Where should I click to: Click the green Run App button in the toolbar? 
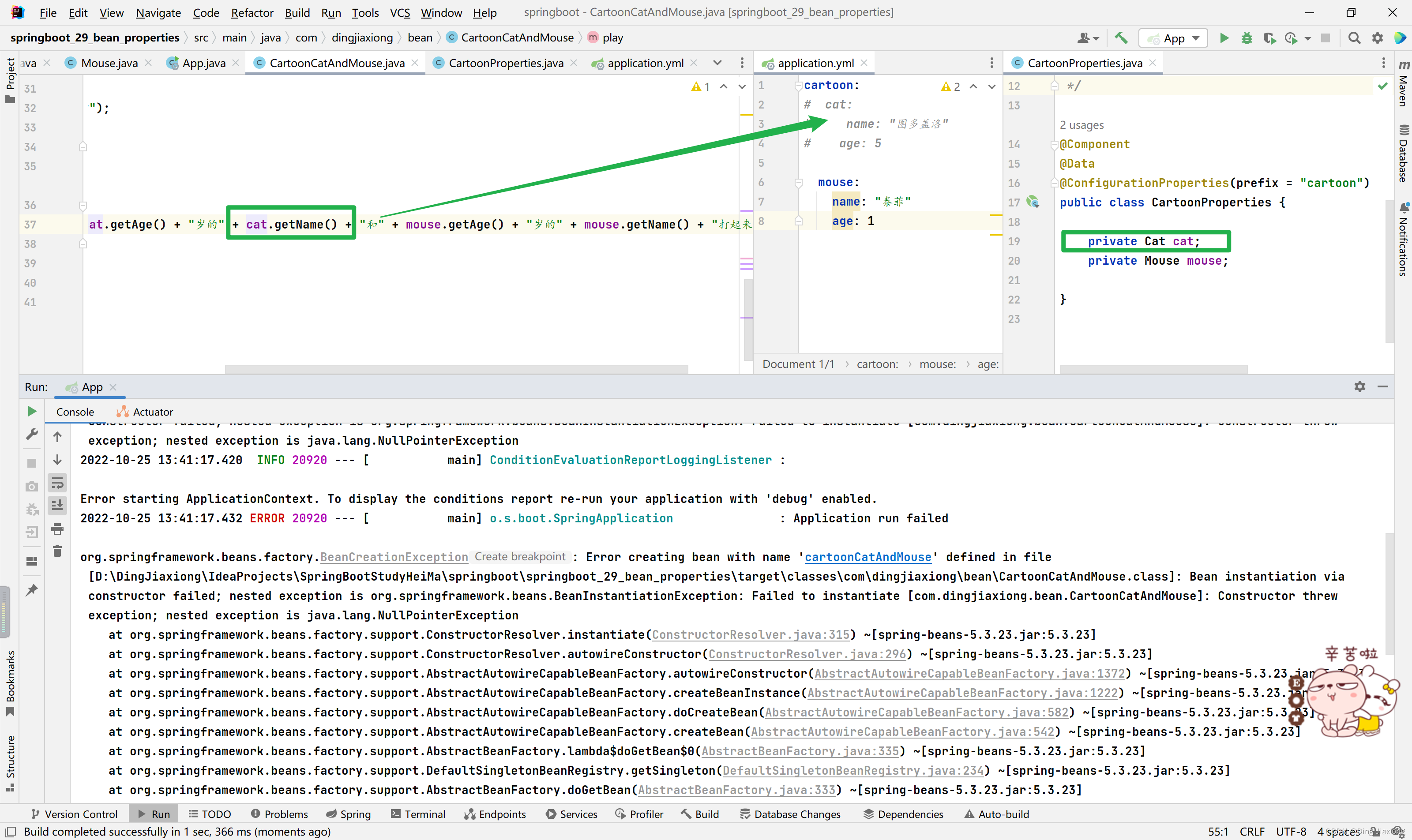click(x=1224, y=38)
